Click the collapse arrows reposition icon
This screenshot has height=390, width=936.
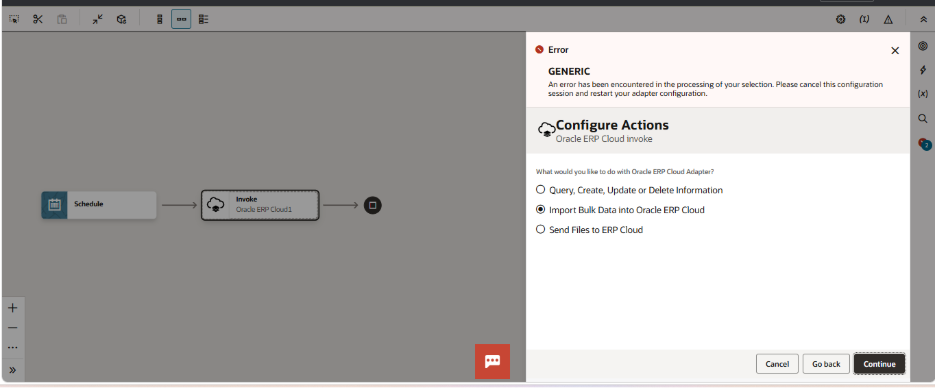(98, 19)
